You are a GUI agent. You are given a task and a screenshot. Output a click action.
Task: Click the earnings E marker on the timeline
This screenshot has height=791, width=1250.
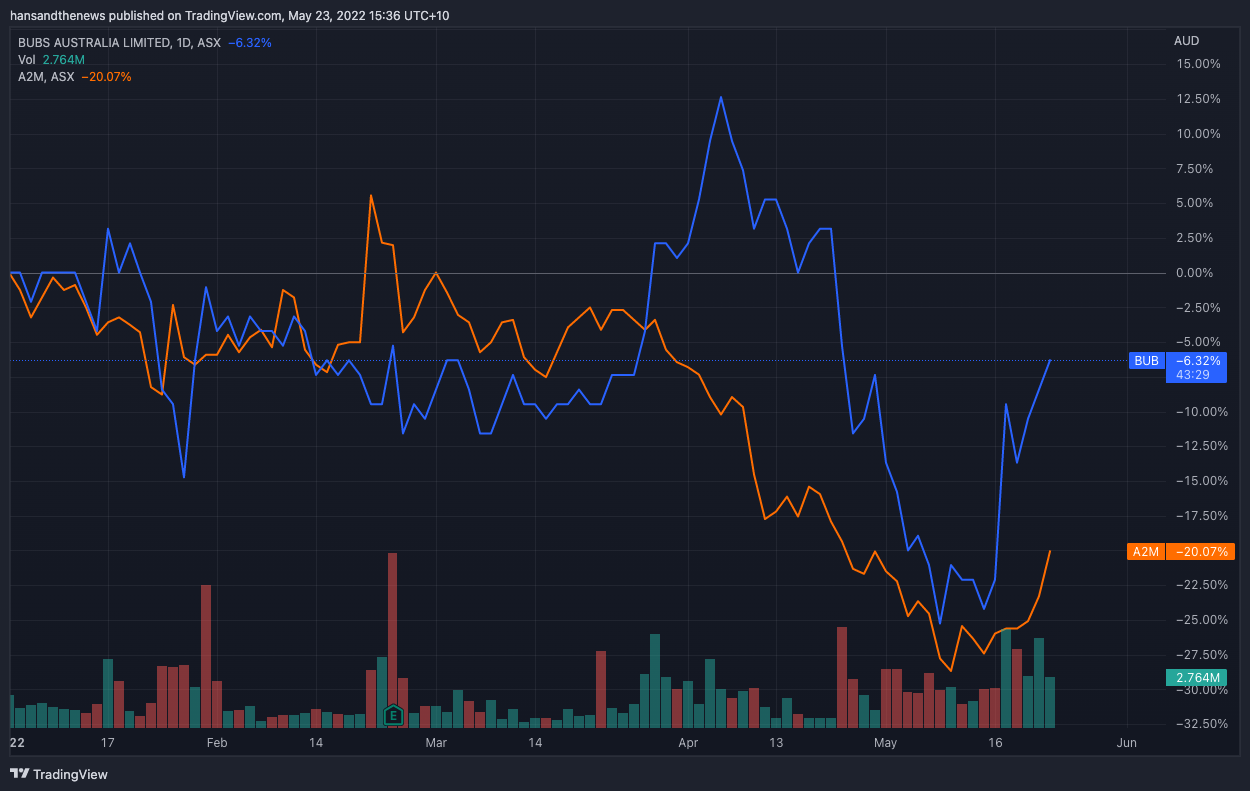point(393,715)
